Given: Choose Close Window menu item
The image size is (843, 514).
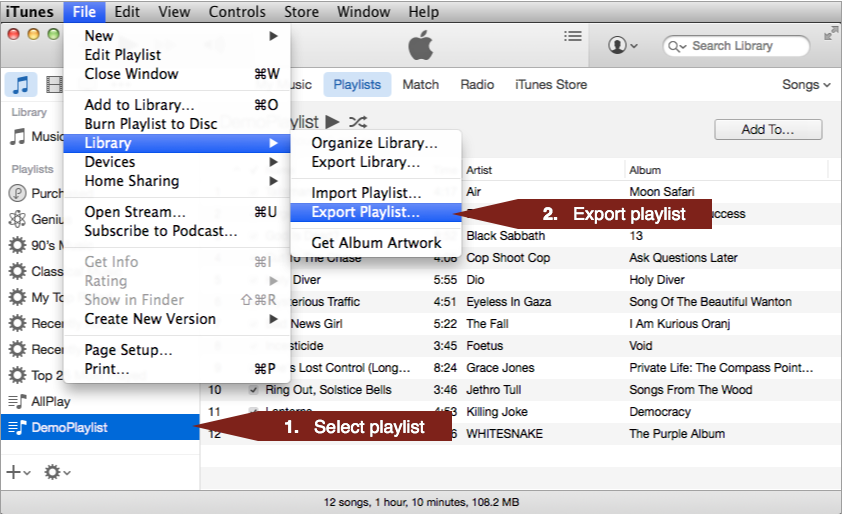Looking at the screenshot, I should 177,74.
